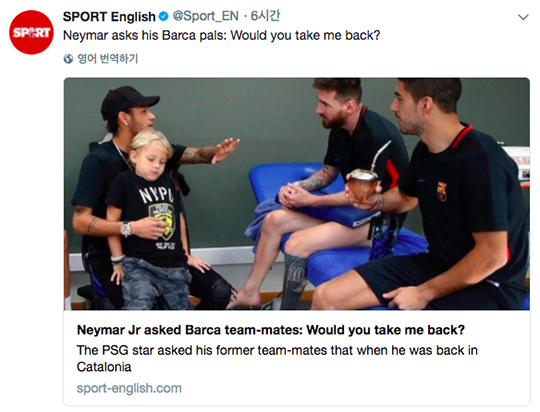The width and height of the screenshot is (540, 412).
Task: Click the Barcelona crest on the black shirt
Action: coord(442,192)
